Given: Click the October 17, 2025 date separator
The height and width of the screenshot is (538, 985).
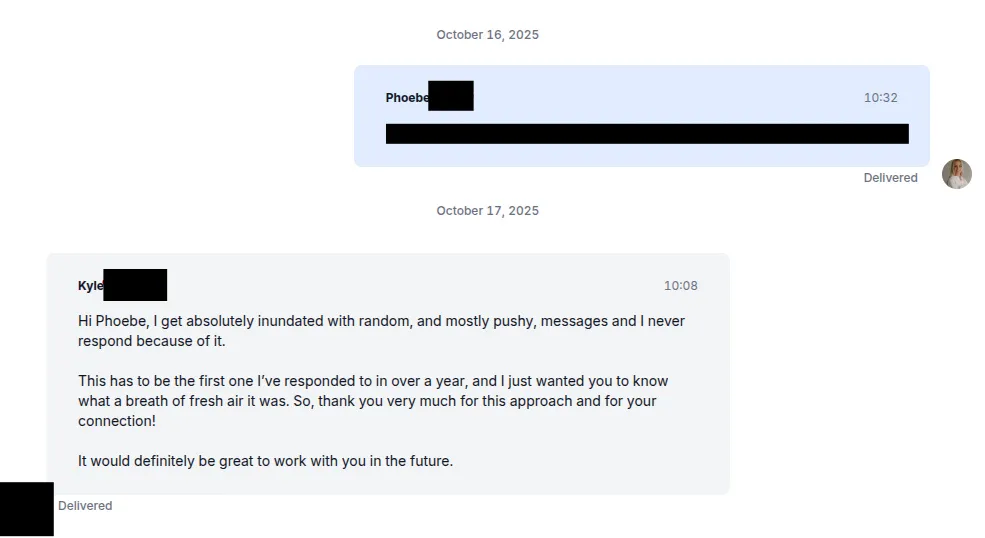Looking at the screenshot, I should tap(487, 211).
